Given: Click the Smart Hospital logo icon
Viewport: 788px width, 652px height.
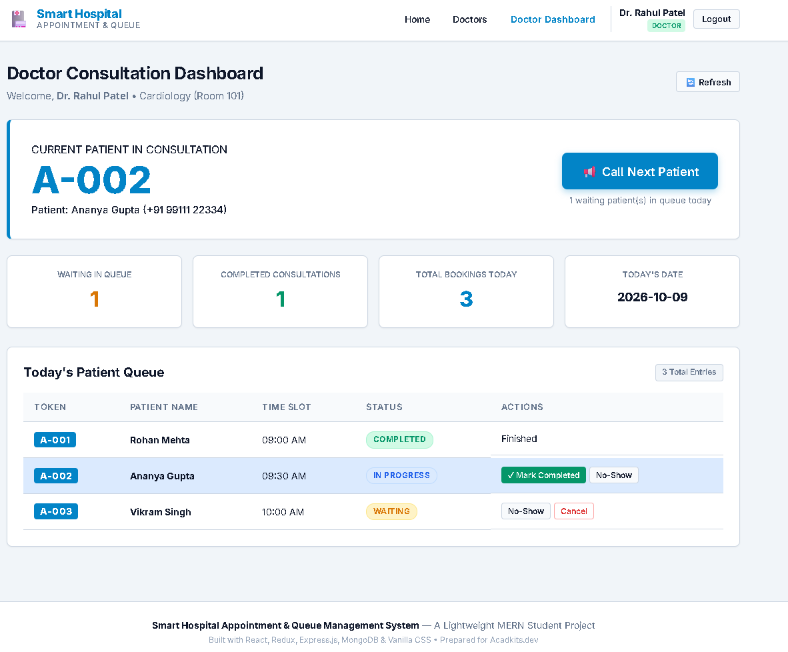Looking at the screenshot, I should click(x=19, y=19).
